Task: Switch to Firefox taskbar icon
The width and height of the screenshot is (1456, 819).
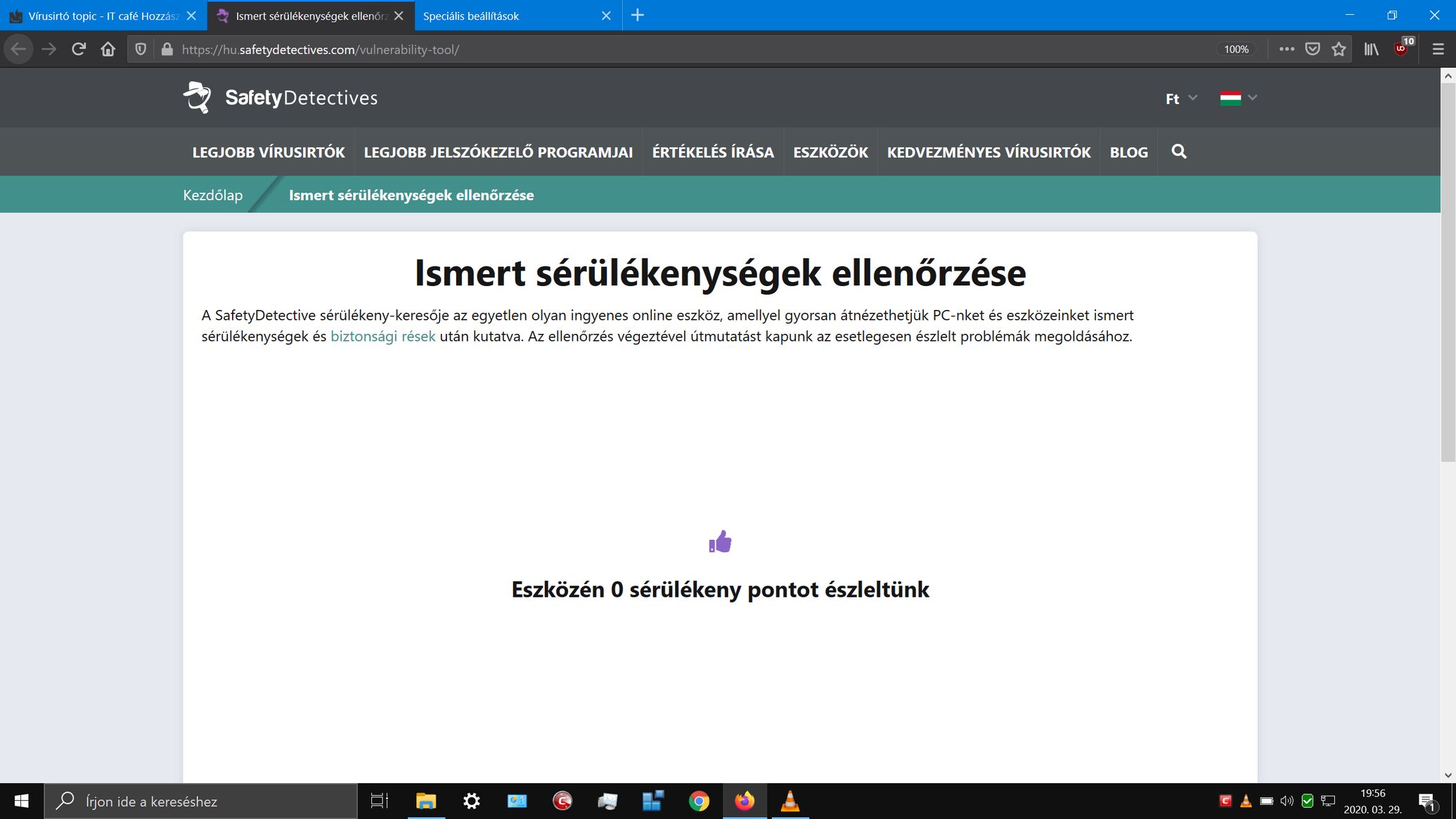Action: tap(745, 801)
